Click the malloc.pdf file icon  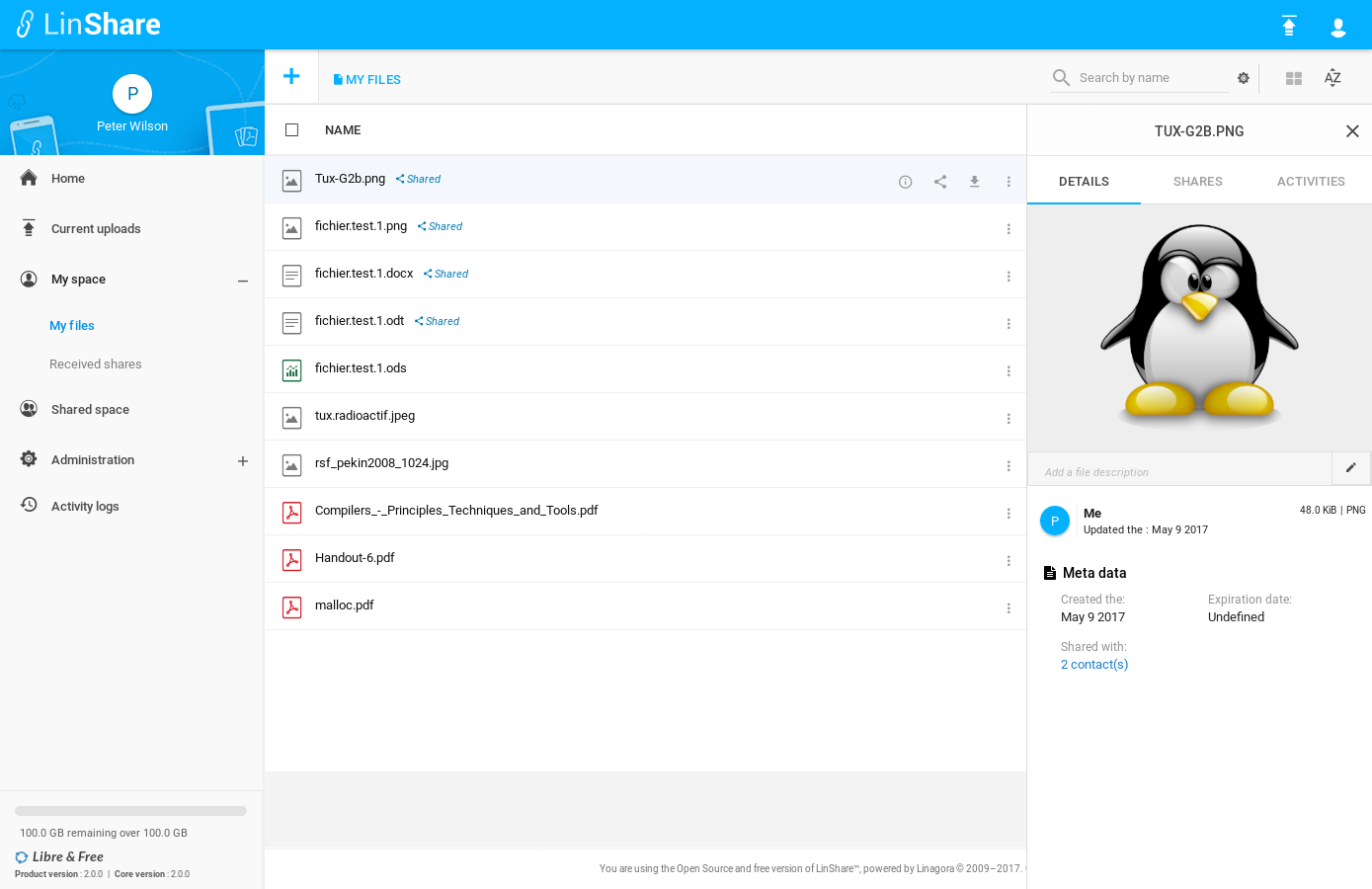coord(291,607)
